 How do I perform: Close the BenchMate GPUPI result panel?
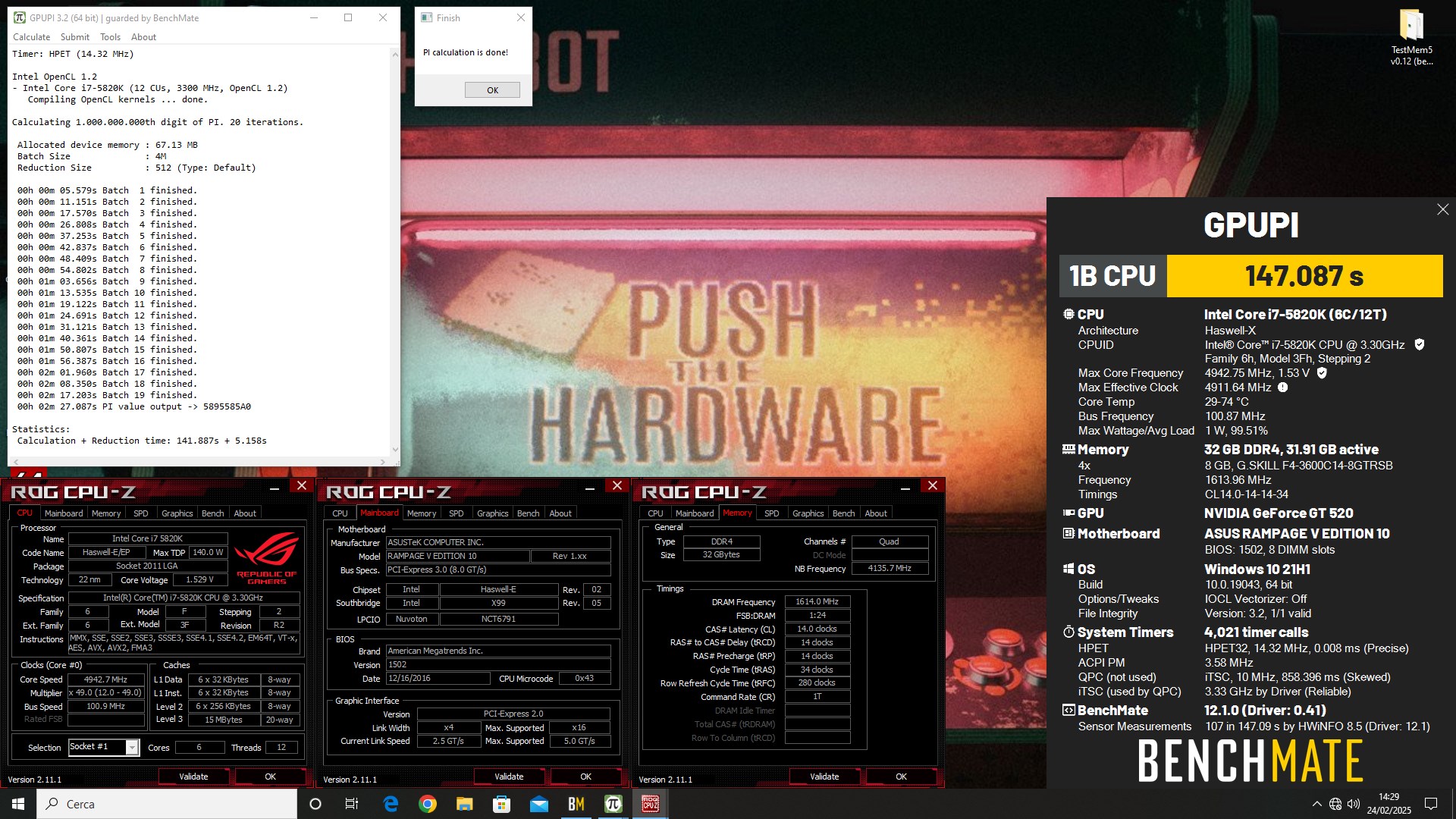click(x=1442, y=210)
